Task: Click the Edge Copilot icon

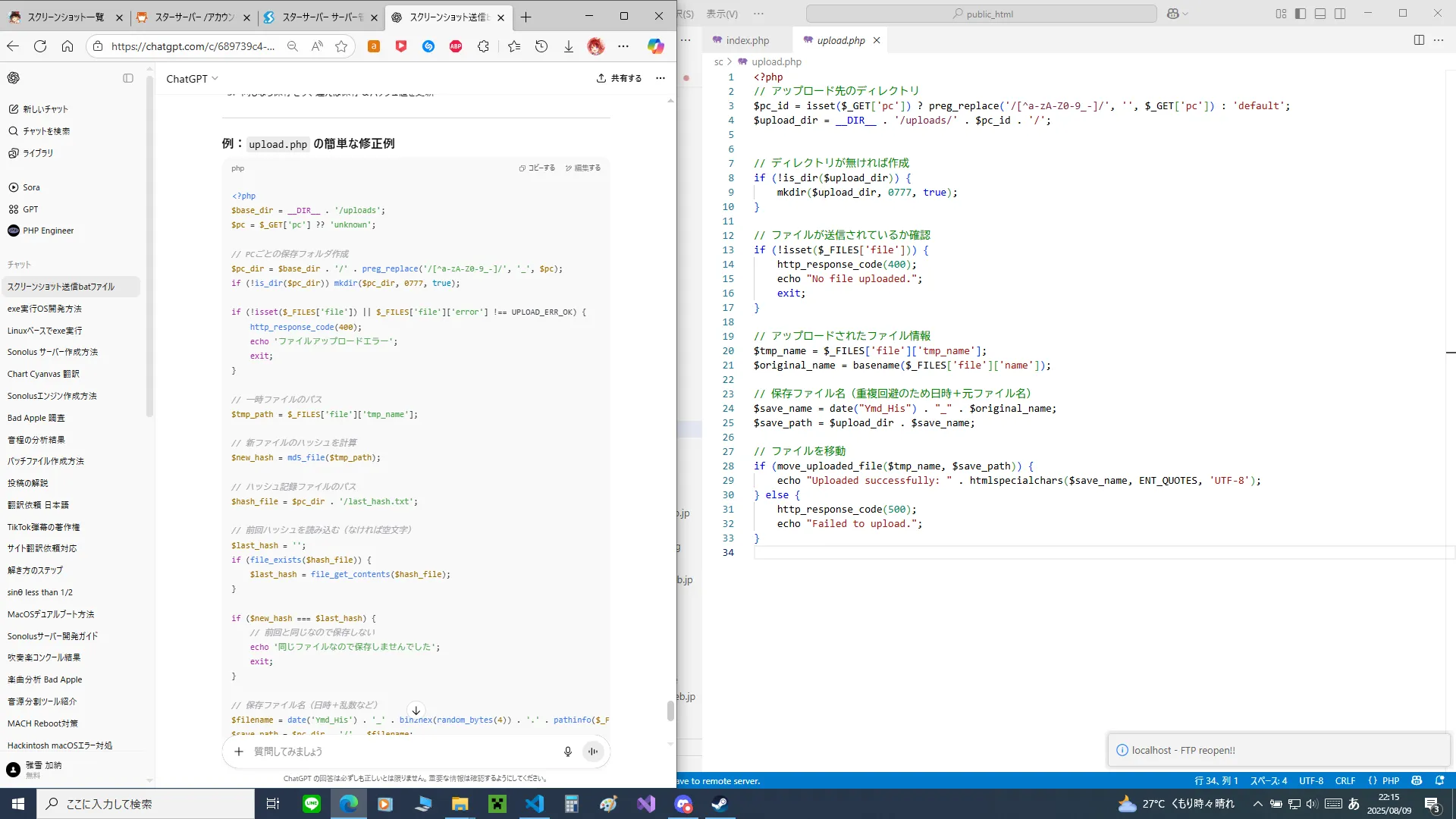Action: [x=655, y=46]
